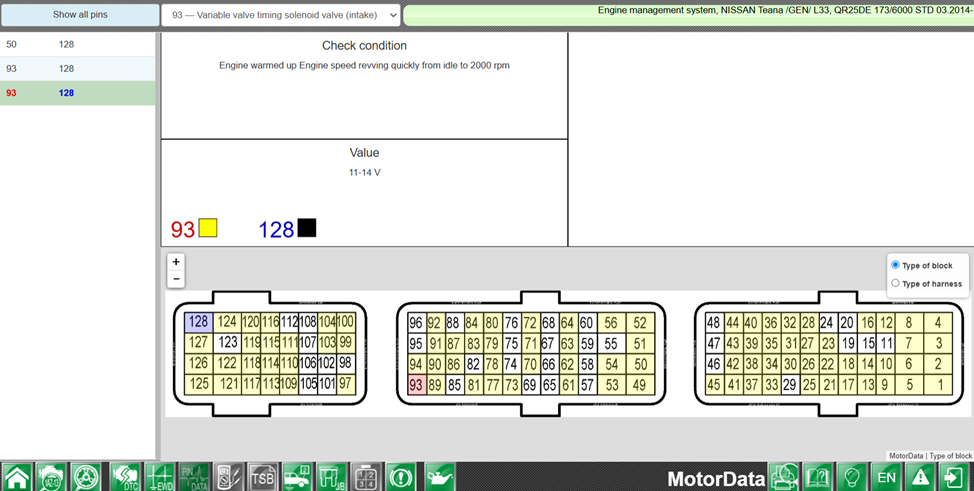Viewport: 974px width, 491px height.
Task: Open the pin 93 component dropdown
Action: (281, 15)
